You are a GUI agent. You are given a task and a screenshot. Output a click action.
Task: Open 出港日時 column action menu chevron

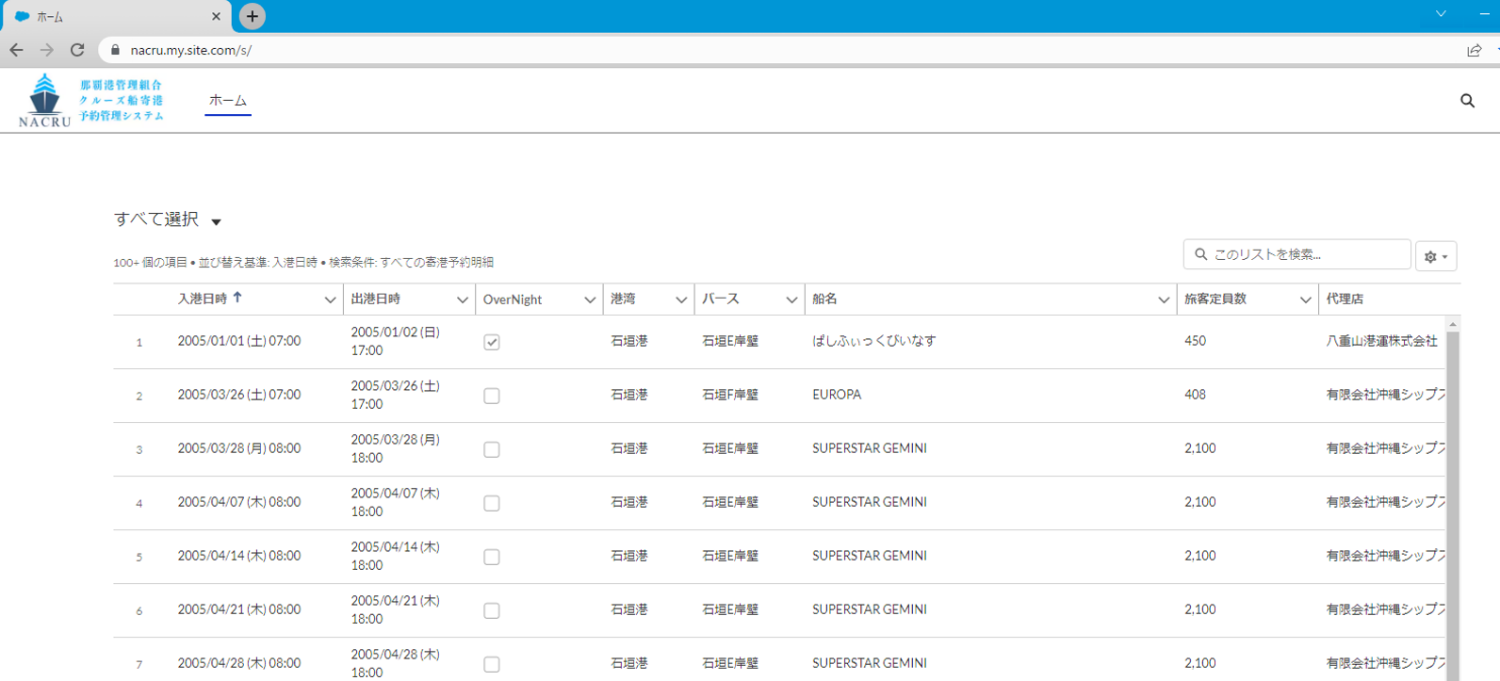462,299
